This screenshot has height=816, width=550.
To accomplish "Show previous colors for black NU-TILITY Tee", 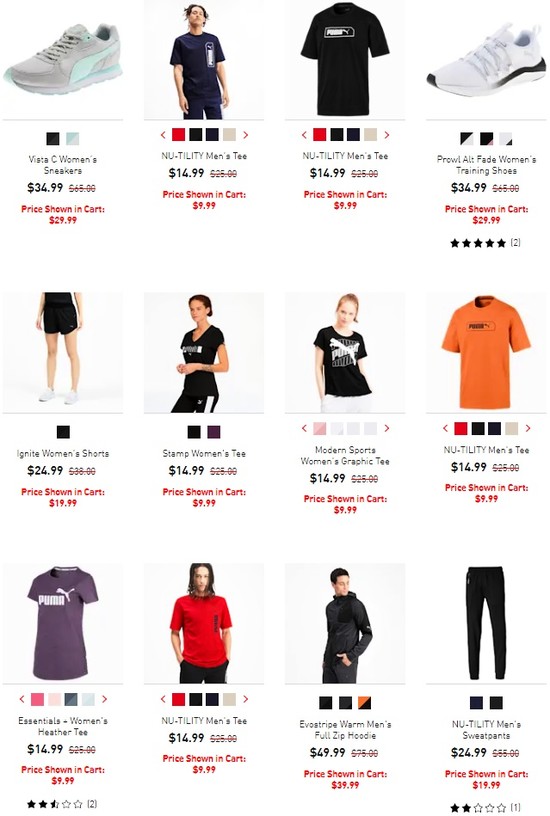I will pyautogui.click(x=304, y=135).
